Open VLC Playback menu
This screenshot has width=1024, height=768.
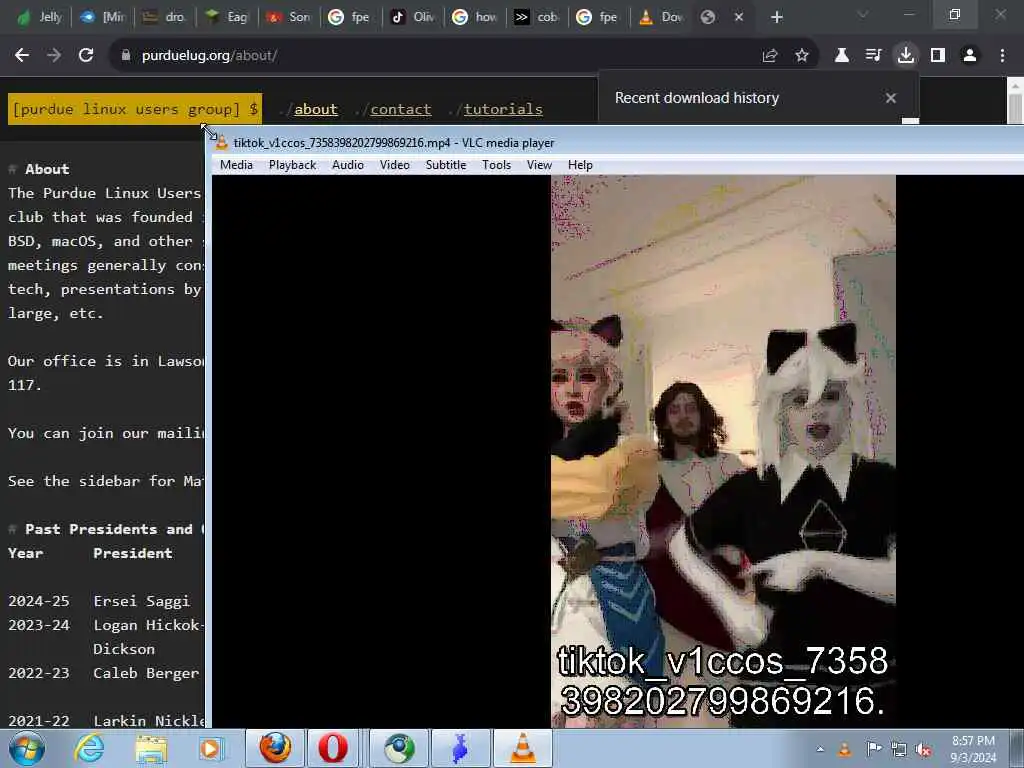tap(293, 165)
